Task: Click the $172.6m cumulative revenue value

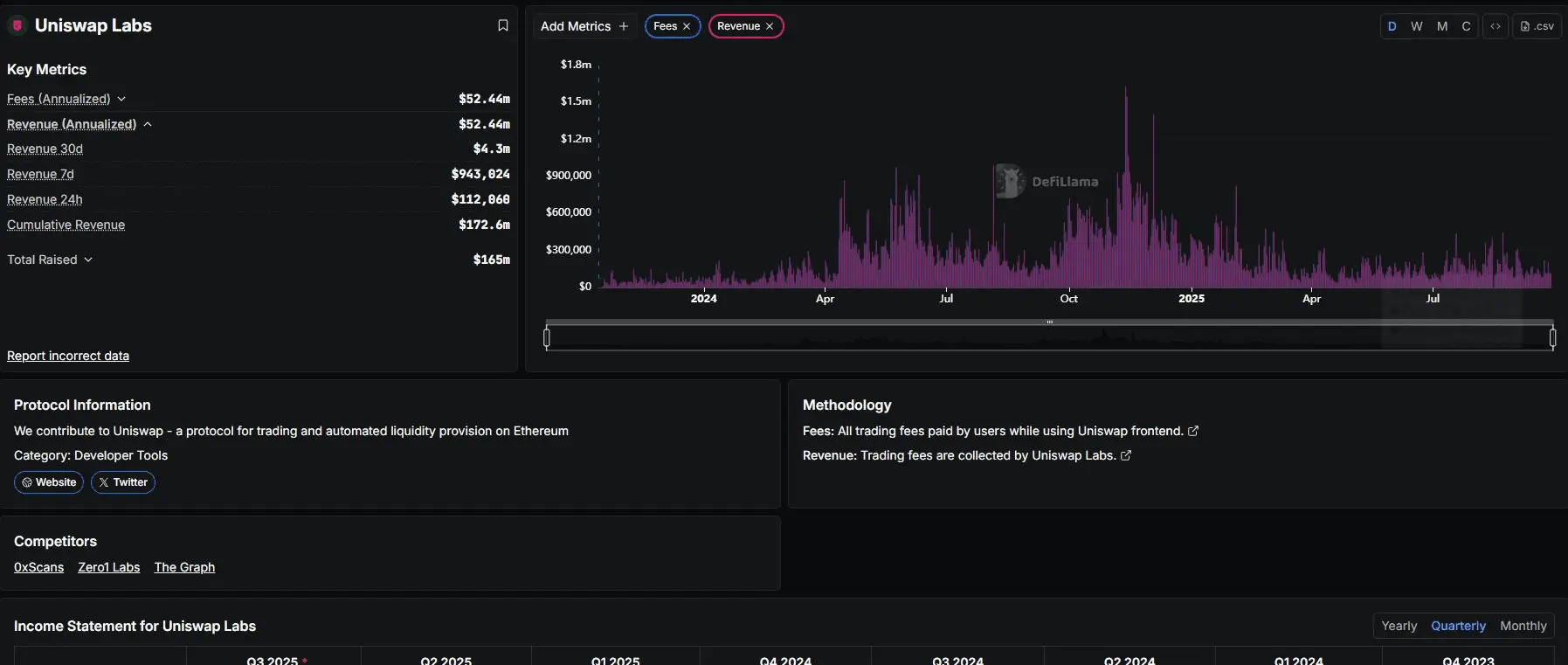Action: [484, 225]
